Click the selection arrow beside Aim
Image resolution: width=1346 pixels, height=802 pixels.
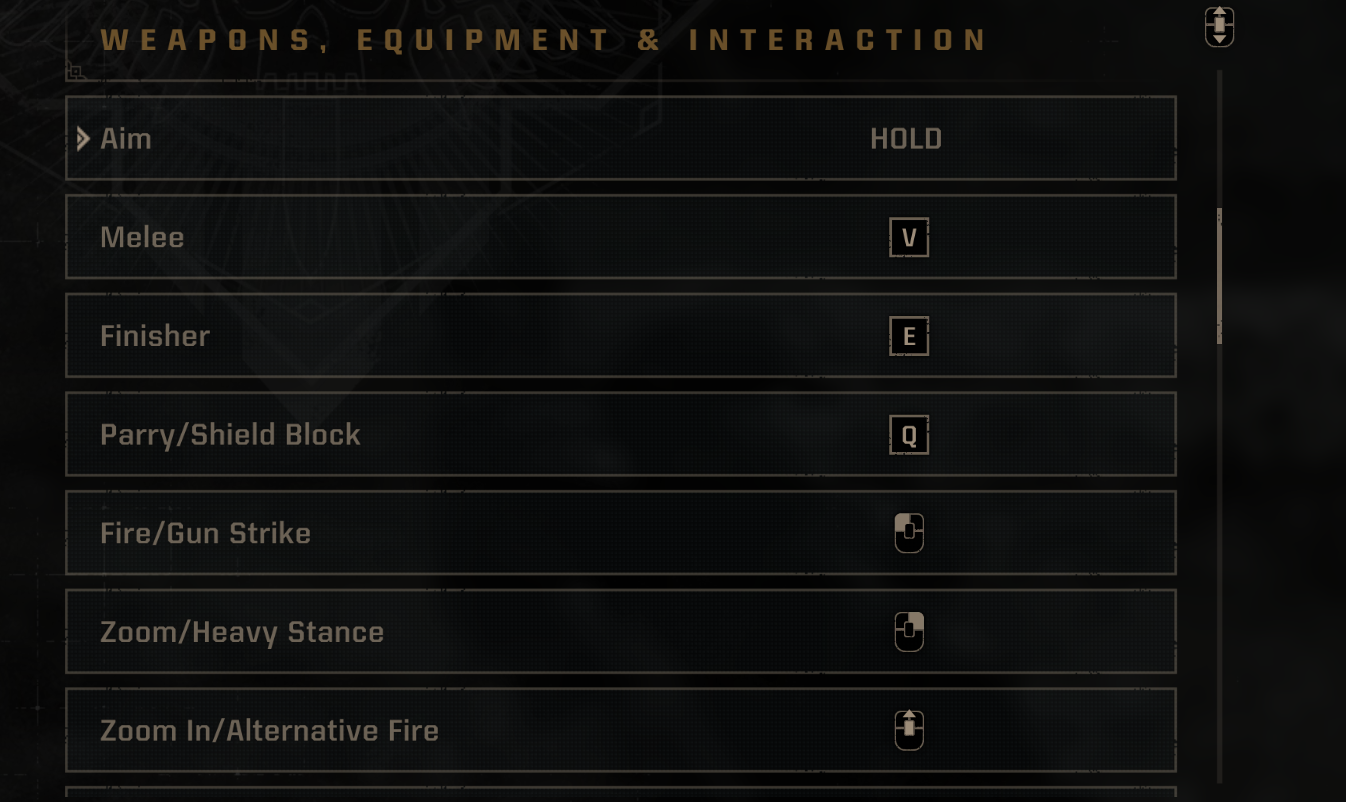pos(84,139)
